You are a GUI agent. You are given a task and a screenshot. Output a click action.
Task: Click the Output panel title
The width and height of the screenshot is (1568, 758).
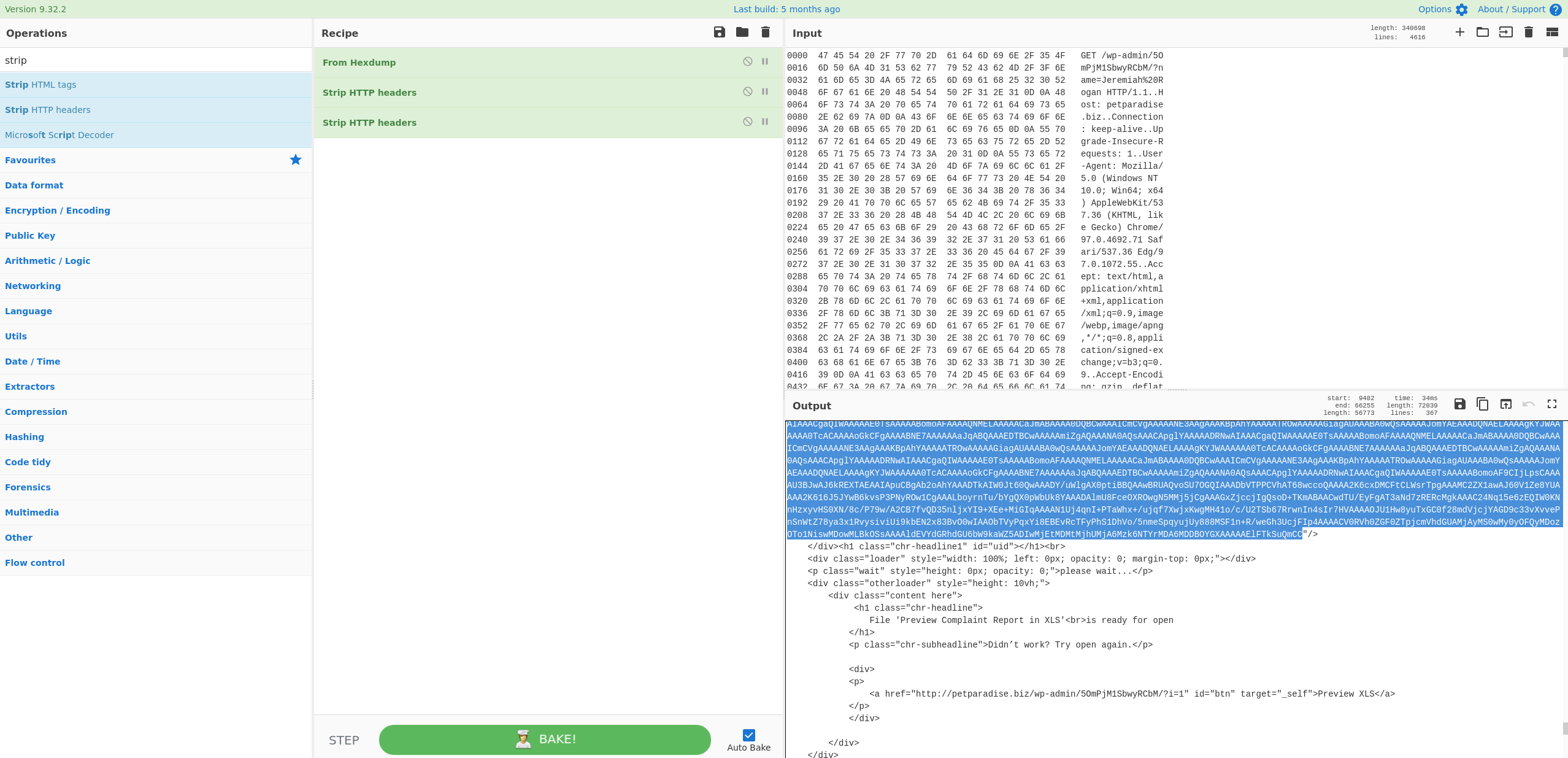pyautogui.click(x=812, y=406)
